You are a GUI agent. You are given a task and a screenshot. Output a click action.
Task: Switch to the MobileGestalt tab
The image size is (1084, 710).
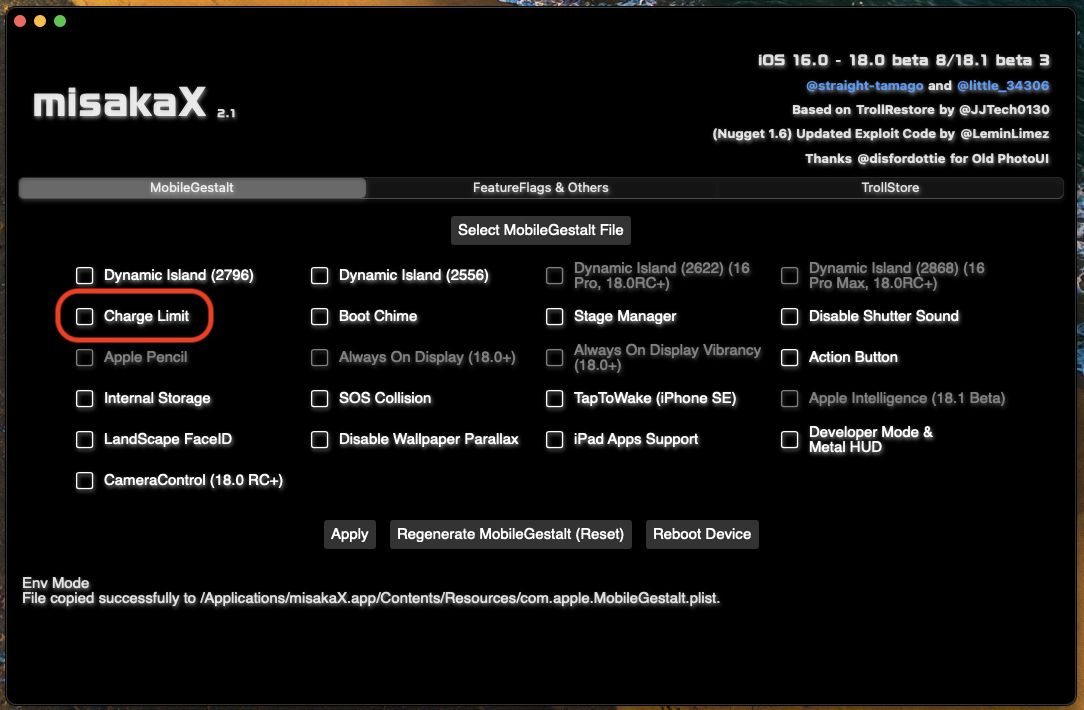[192, 187]
